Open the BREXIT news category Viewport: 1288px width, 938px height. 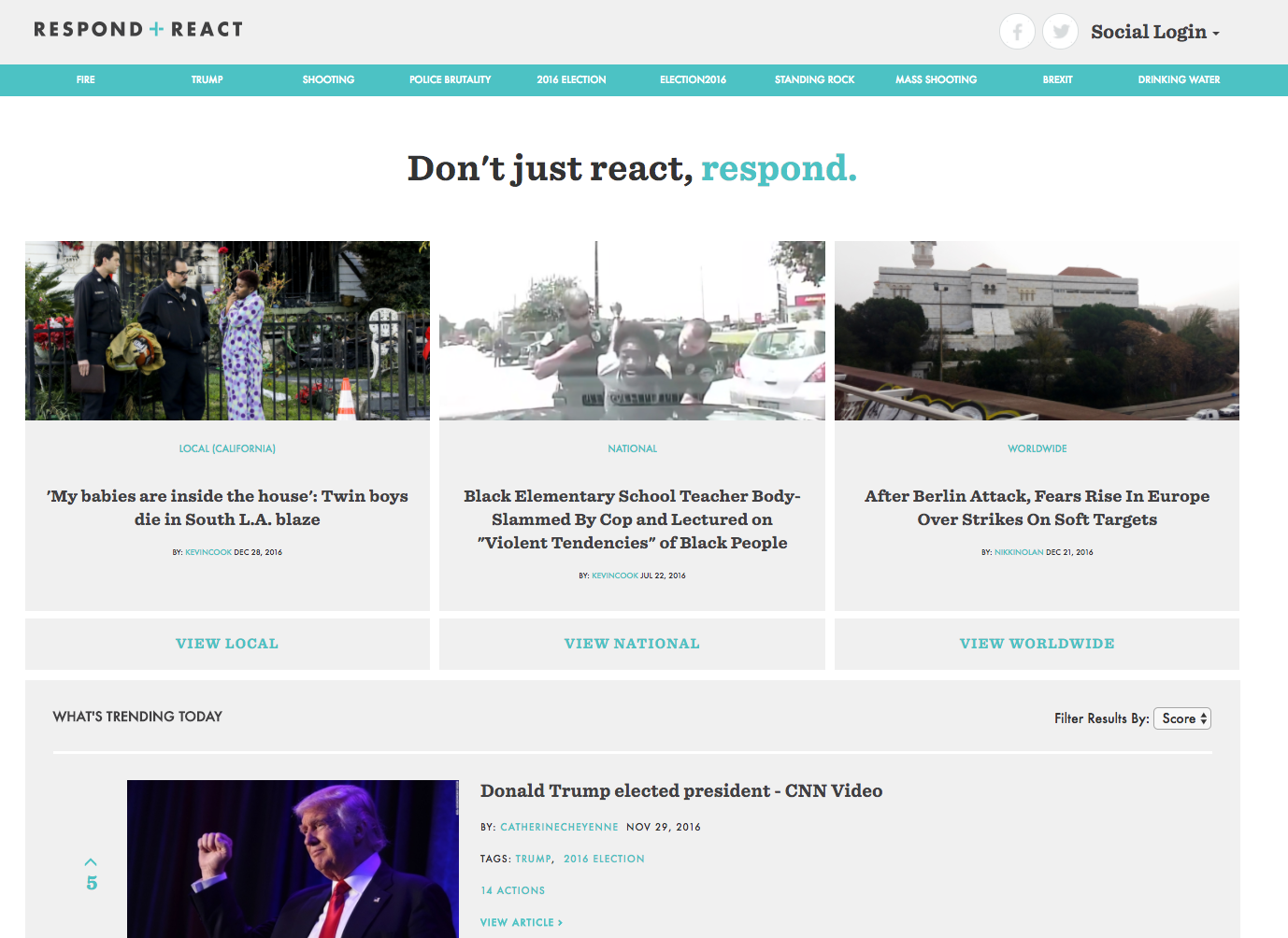click(x=1057, y=79)
